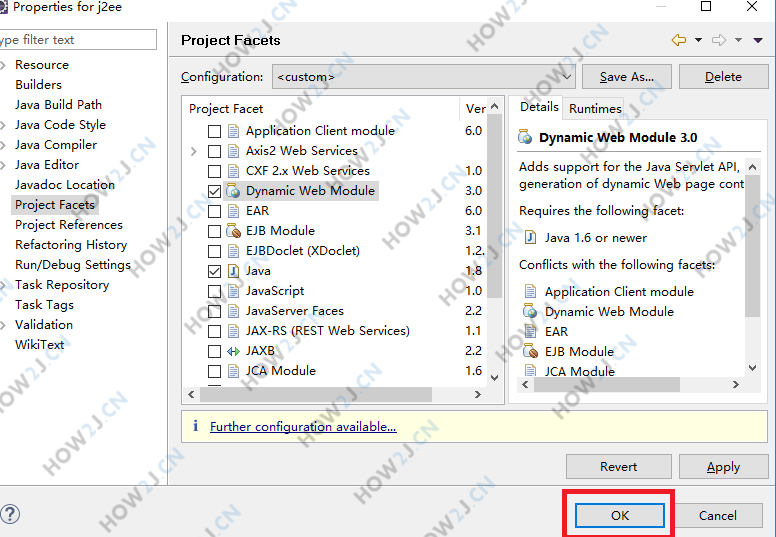The height and width of the screenshot is (537, 776).
Task: Enable the EAR facet checkbox
Action: point(214,211)
